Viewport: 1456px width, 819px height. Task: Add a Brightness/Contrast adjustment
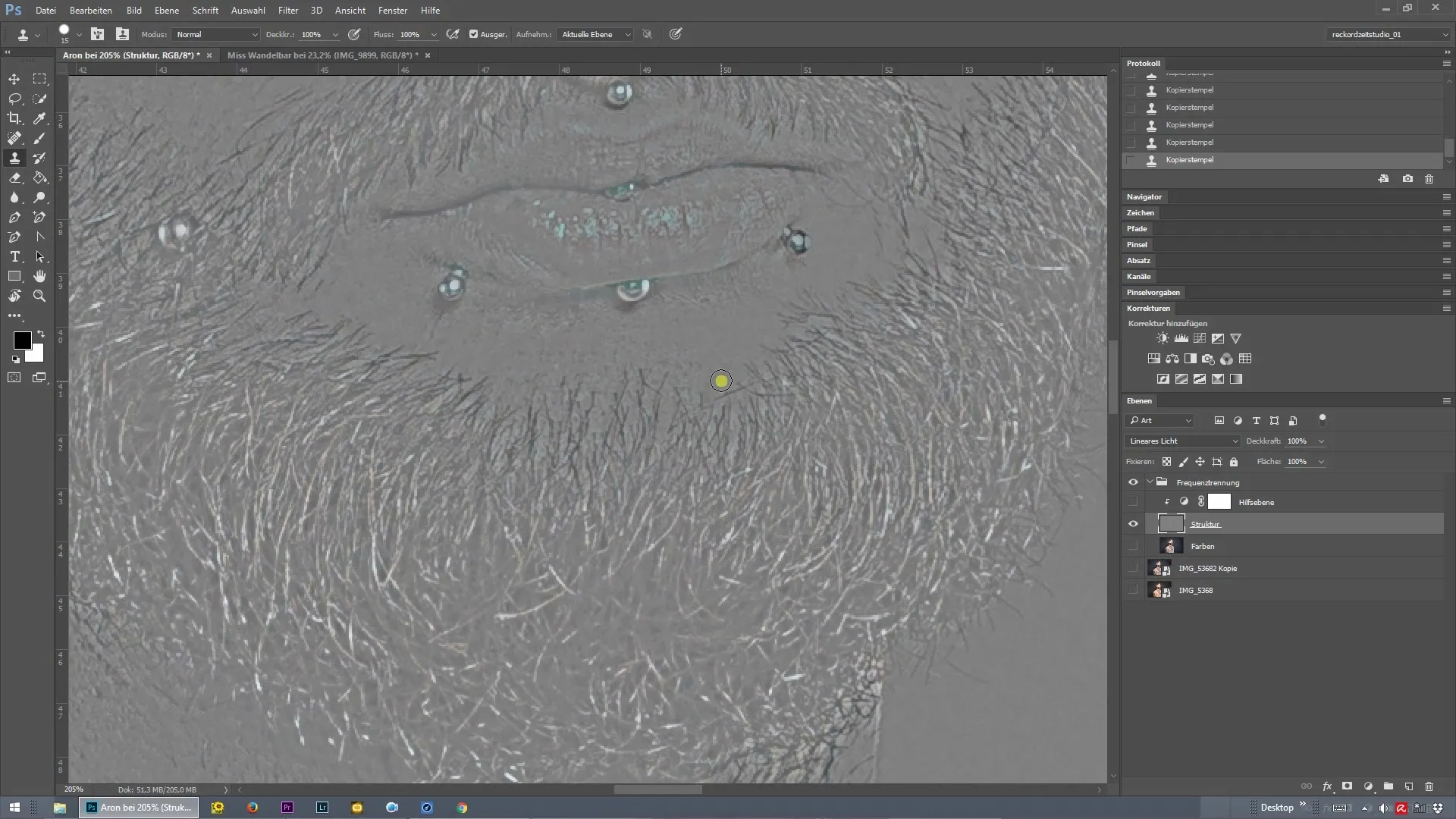coord(1163,338)
